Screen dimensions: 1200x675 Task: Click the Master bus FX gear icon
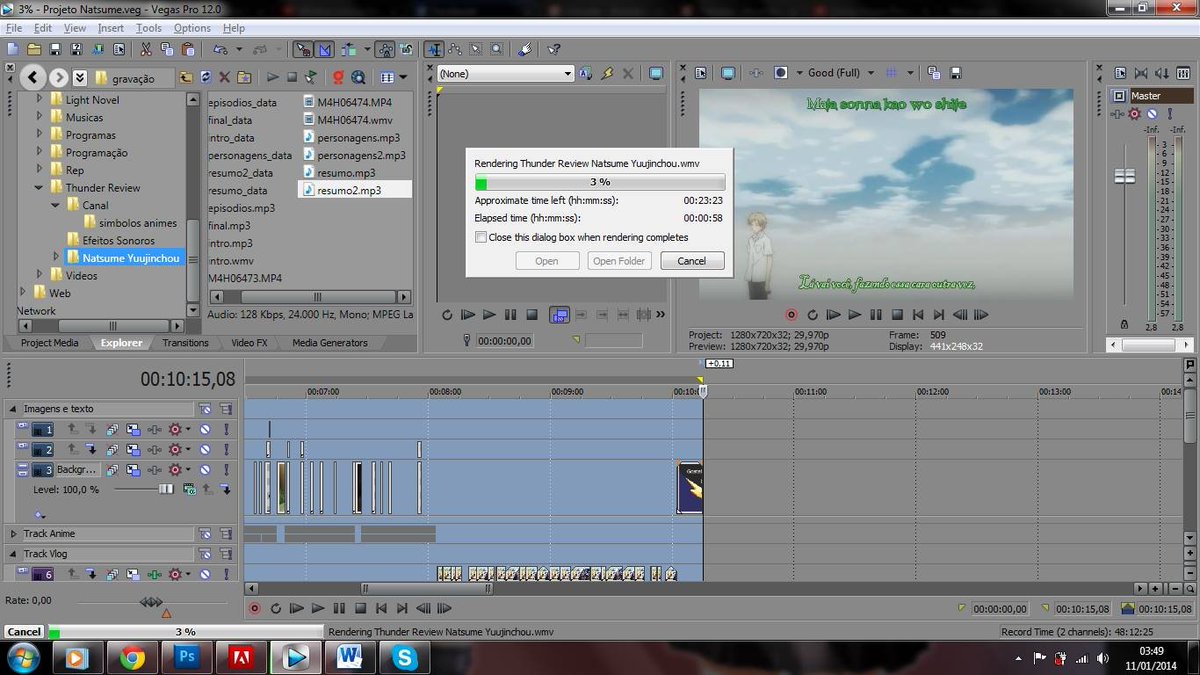coord(1134,114)
